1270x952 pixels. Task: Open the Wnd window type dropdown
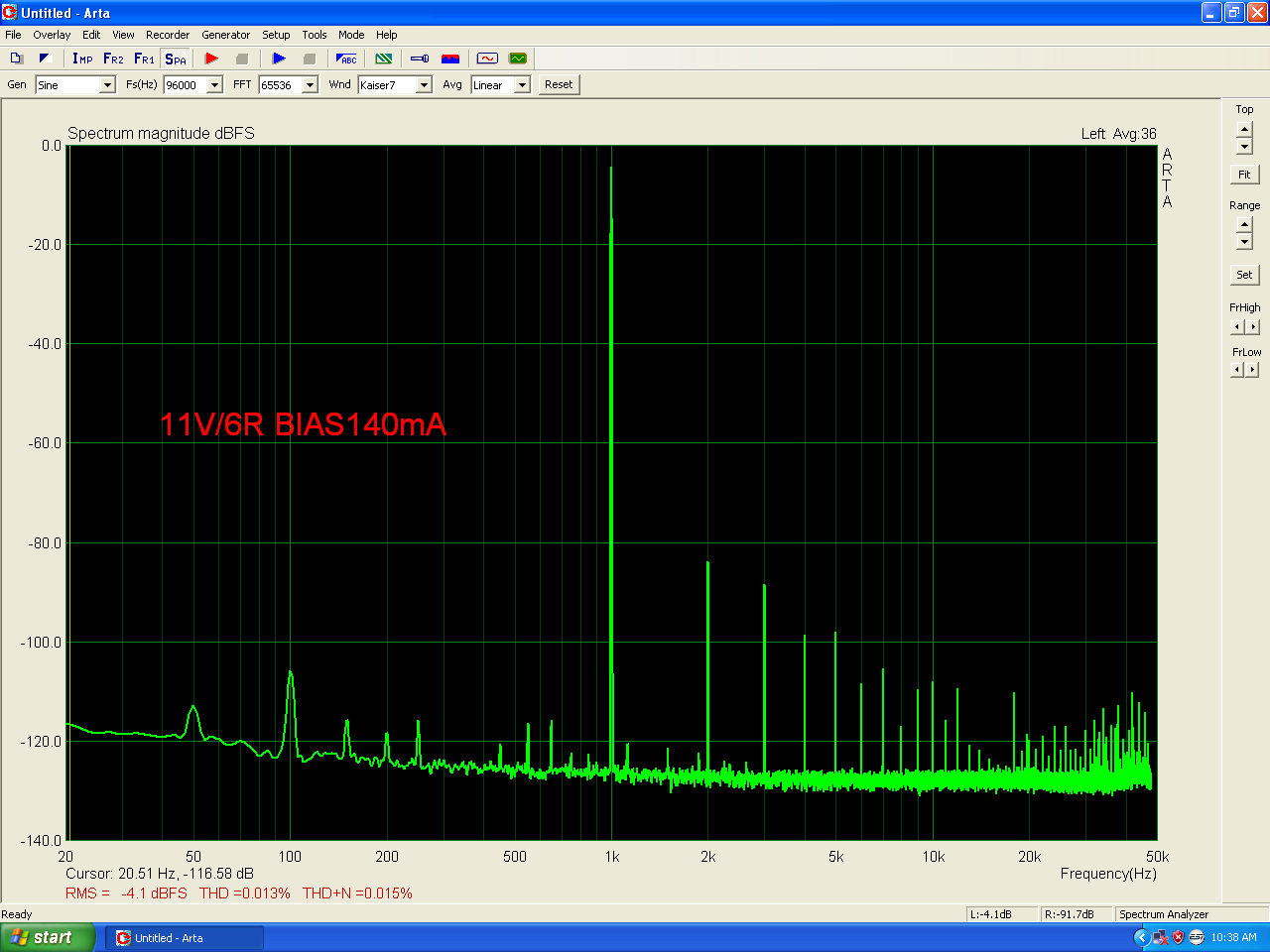click(424, 85)
